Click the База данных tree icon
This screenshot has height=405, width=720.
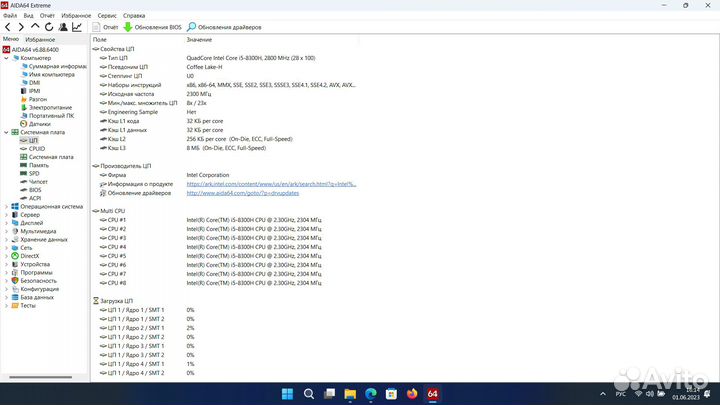pos(15,298)
